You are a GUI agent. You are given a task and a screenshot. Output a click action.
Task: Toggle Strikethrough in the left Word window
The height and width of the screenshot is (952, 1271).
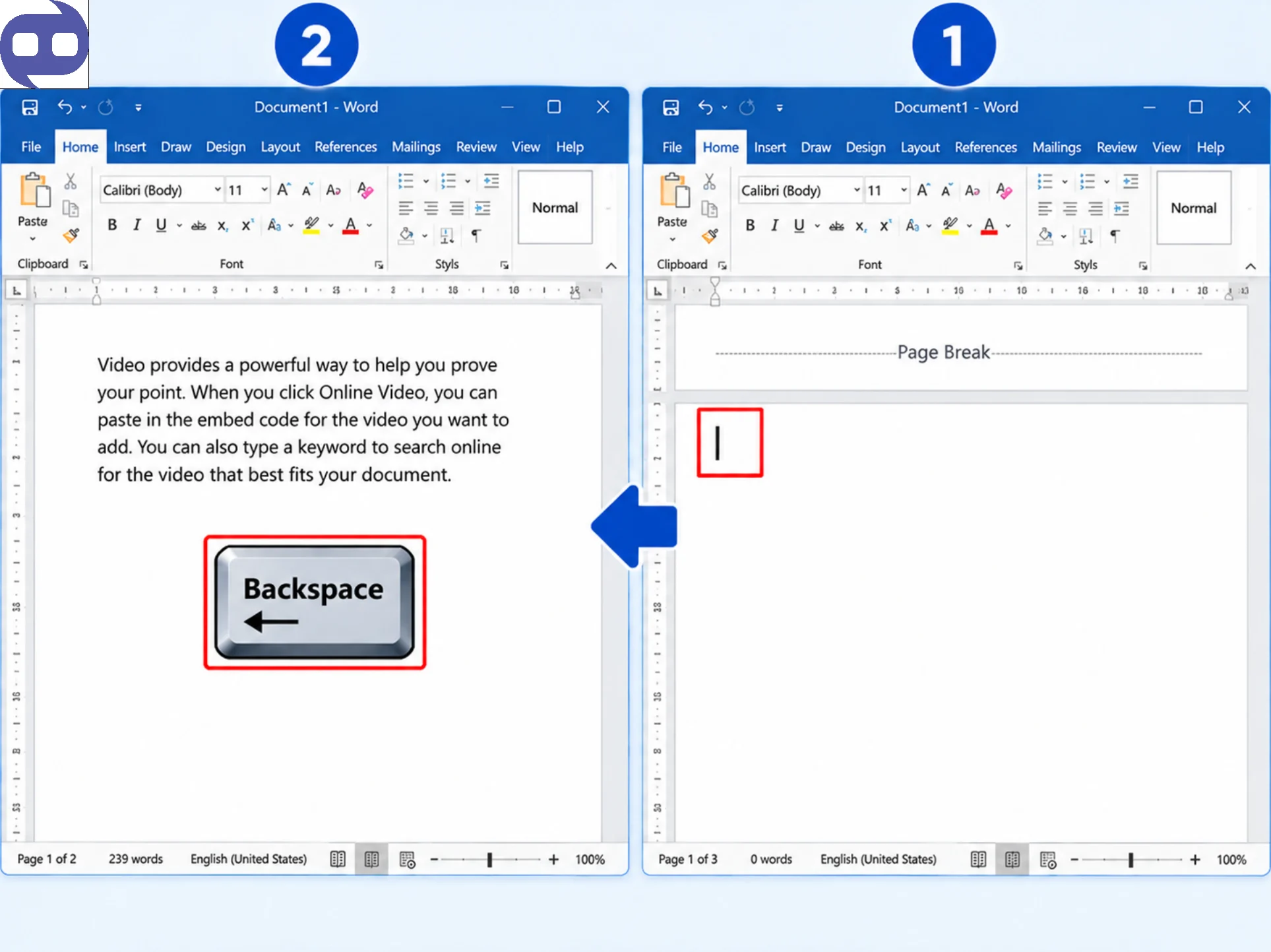tap(199, 226)
